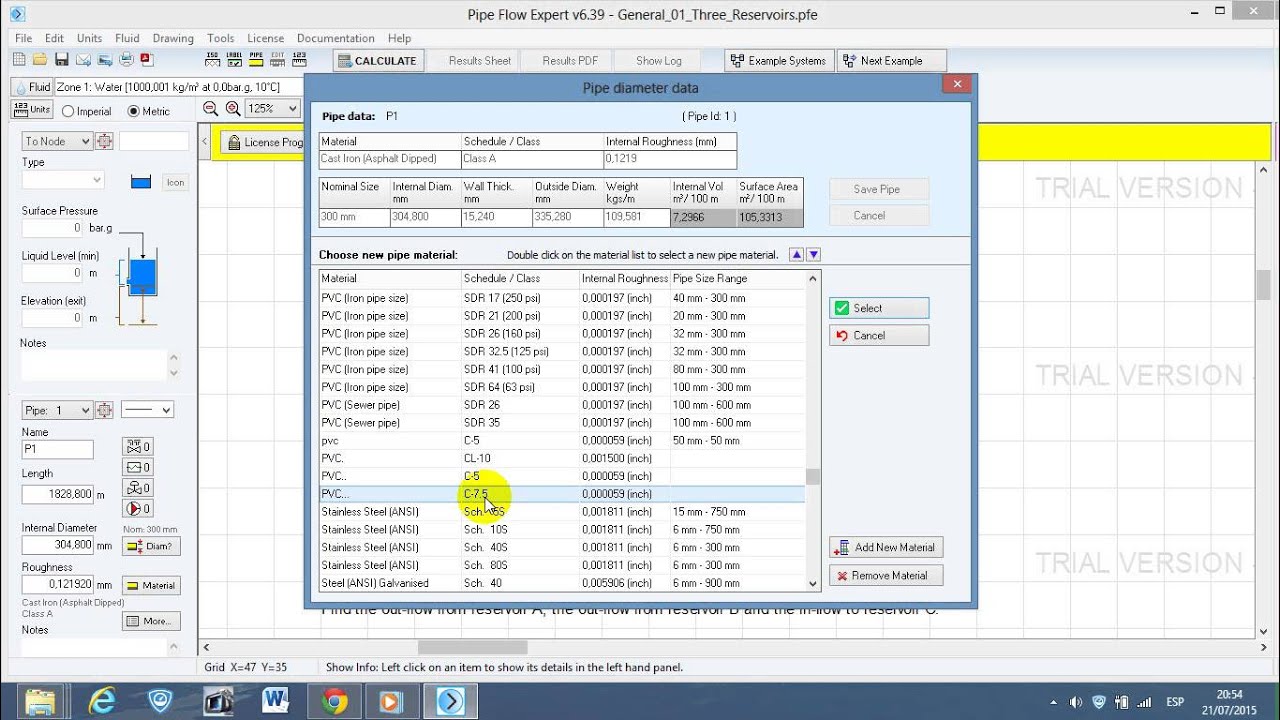Click the component icon with 0
The image size is (1280, 720).
[137, 467]
